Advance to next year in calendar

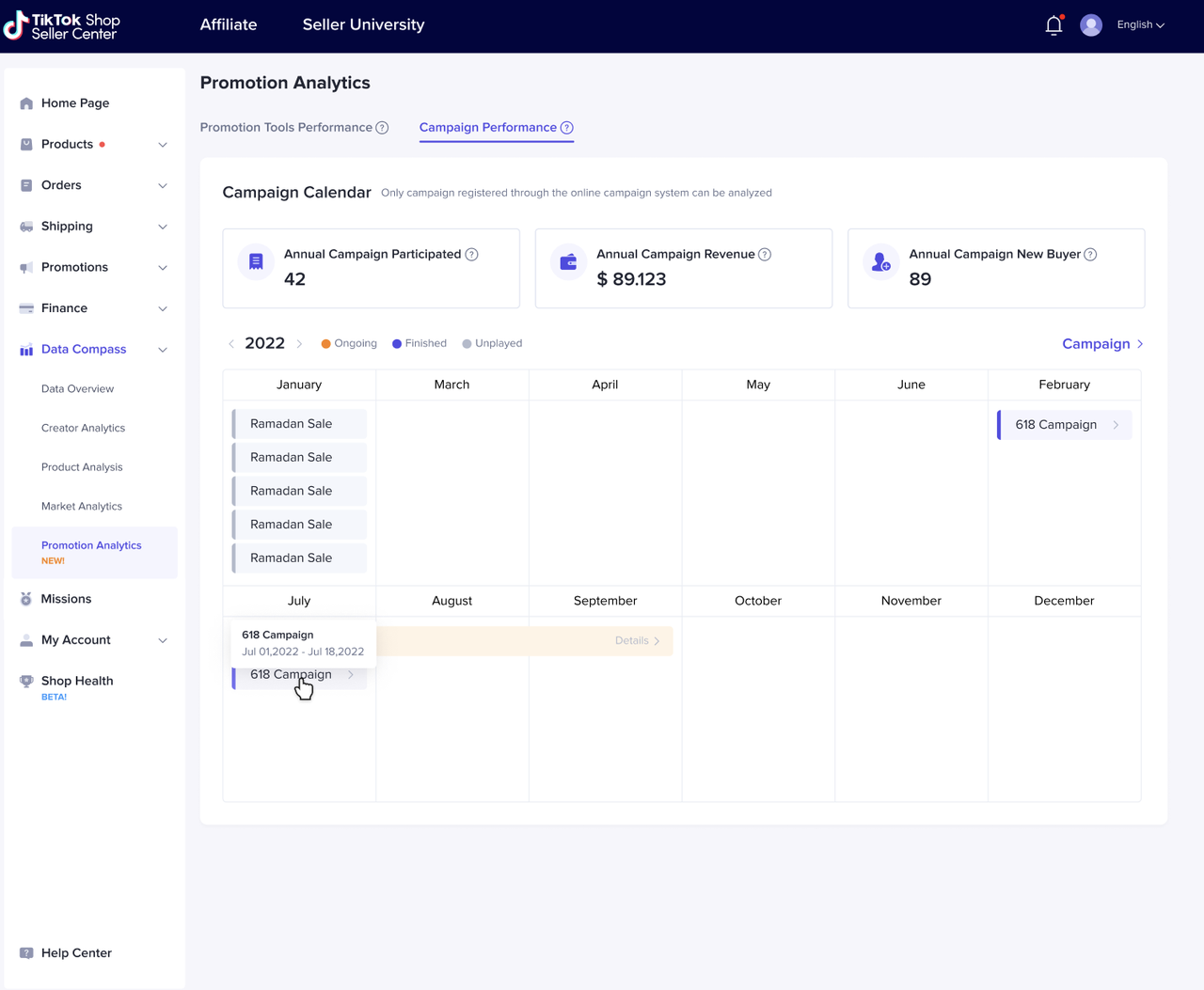point(299,344)
